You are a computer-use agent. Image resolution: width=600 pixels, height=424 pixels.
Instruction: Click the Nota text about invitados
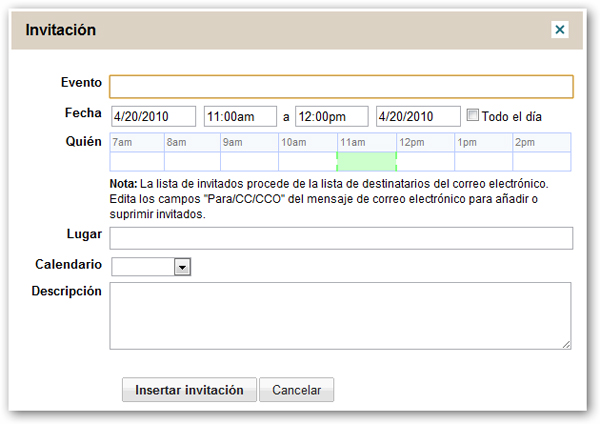point(329,199)
